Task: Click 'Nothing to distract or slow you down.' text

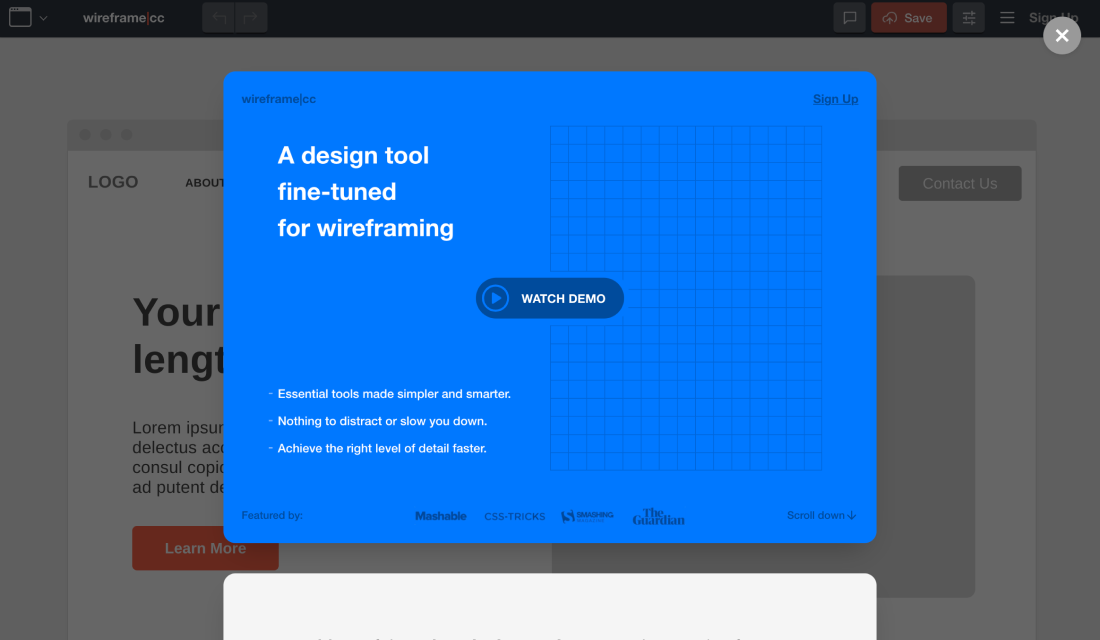Action: (382, 421)
